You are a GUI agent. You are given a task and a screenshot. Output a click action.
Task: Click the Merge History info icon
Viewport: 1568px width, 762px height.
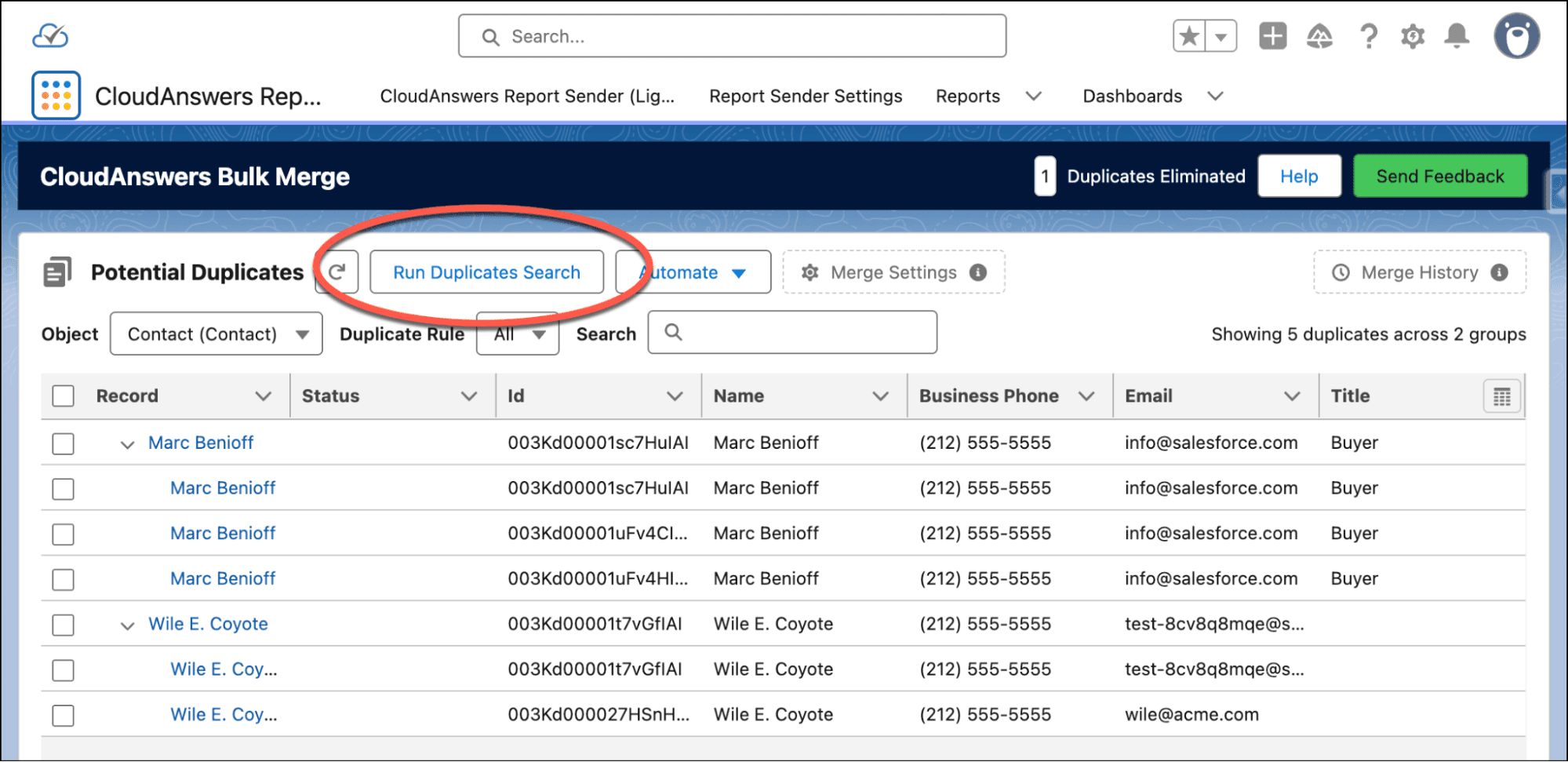coord(1499,272)
